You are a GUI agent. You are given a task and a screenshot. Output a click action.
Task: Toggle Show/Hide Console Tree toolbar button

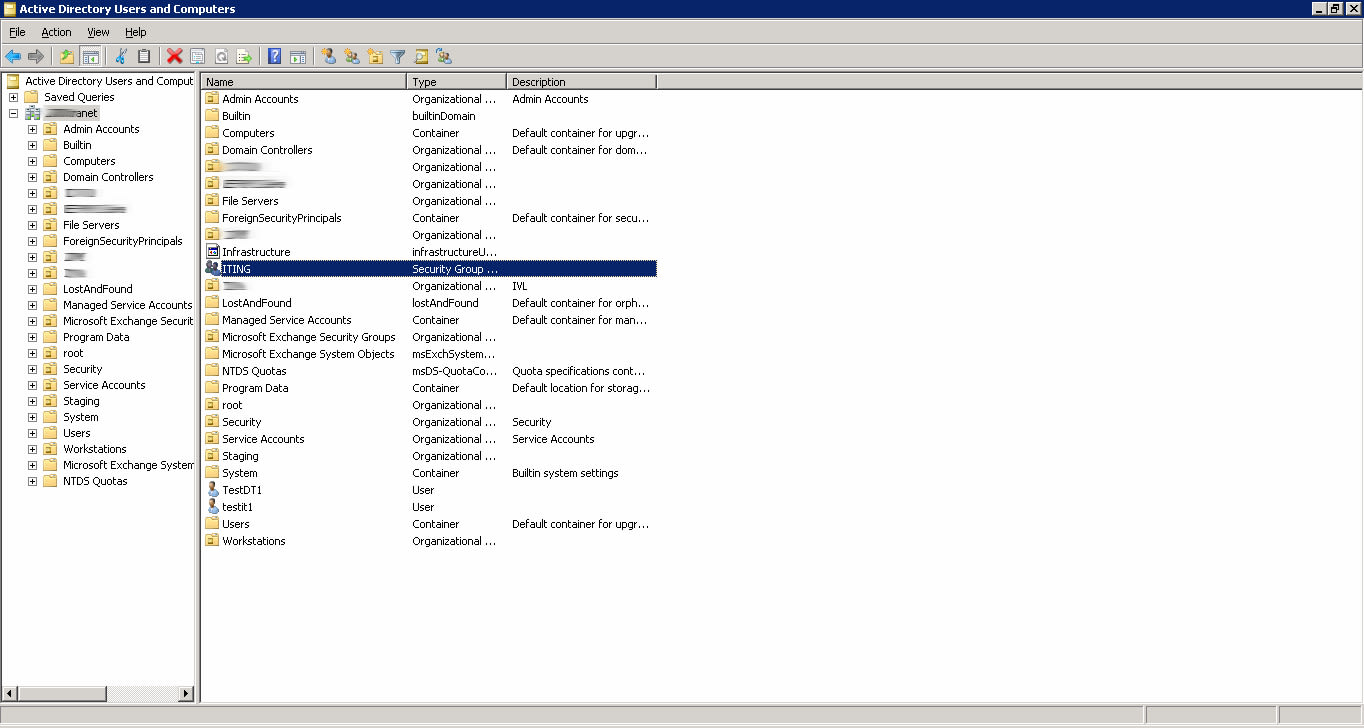(x=91, y=57)
